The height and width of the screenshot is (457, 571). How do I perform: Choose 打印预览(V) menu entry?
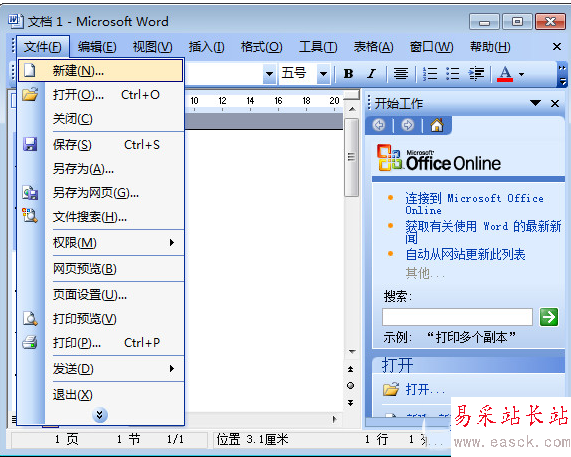[x=100, y=319]
